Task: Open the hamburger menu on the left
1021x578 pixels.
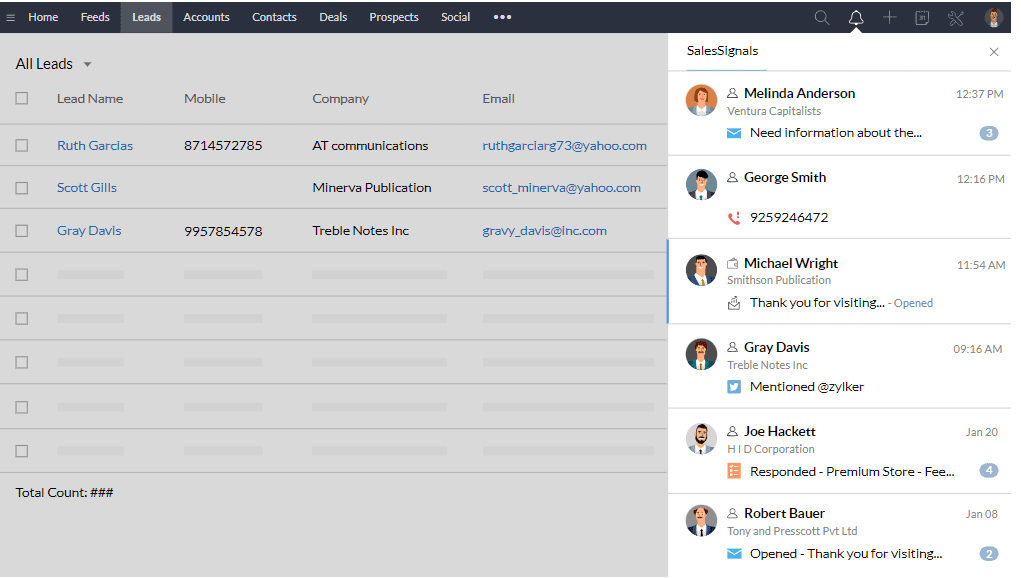Action: tap(12, 17)
